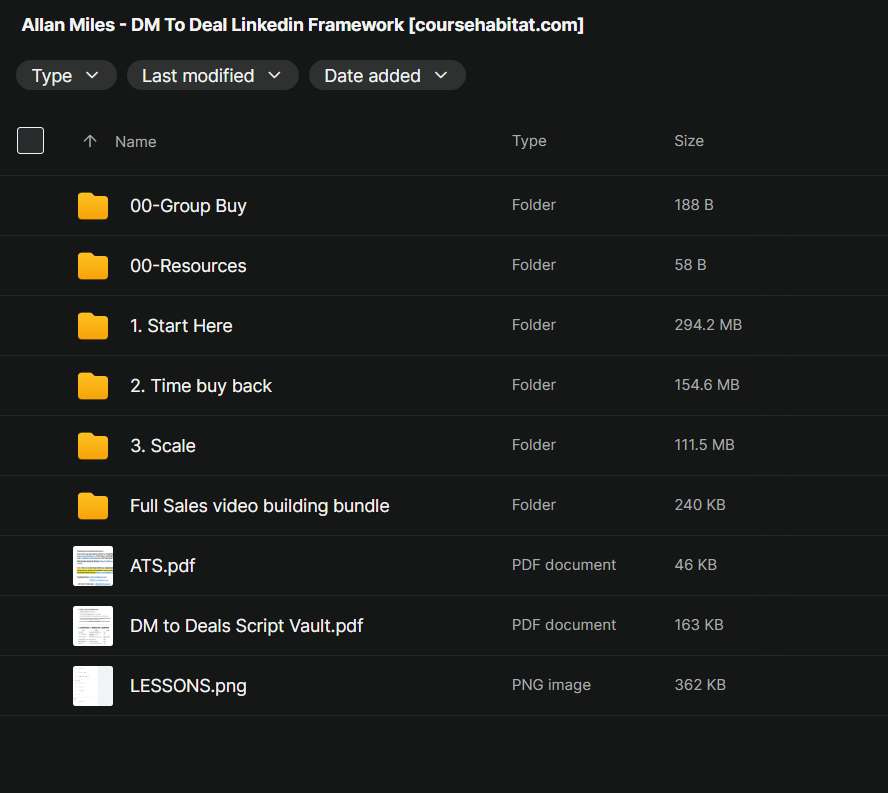Click the 3. Scale folder icon
This screenshot has width=888, height=793.
(x=93, y=446)
